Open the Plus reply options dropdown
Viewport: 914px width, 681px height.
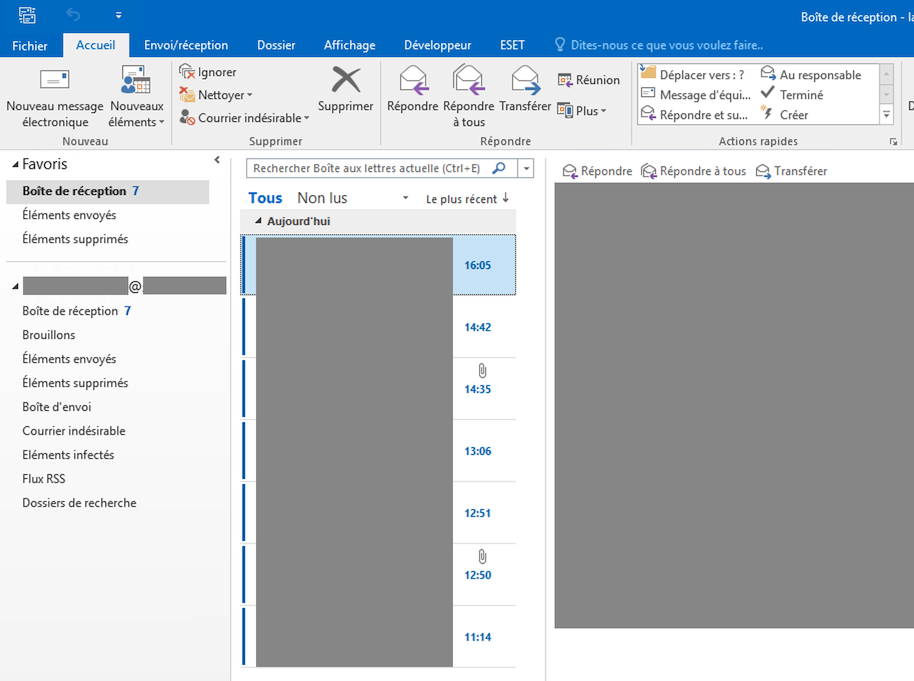click(x=582, y=111)
